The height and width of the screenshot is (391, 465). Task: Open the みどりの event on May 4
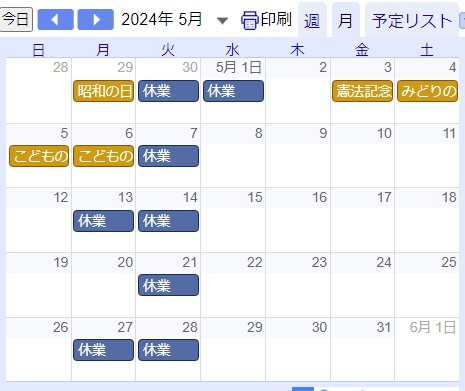click(x=428, y=91)
